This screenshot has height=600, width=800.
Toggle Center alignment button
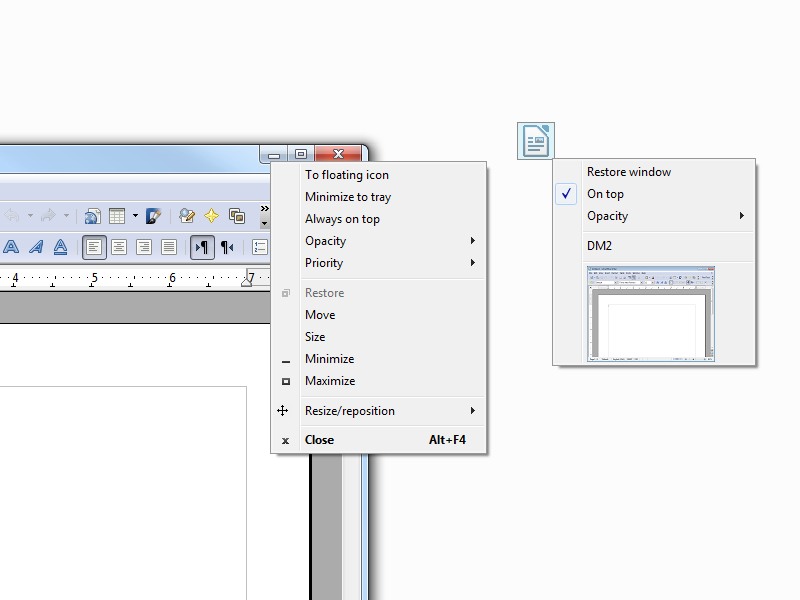pyautogui.click(x=119, y=247)
